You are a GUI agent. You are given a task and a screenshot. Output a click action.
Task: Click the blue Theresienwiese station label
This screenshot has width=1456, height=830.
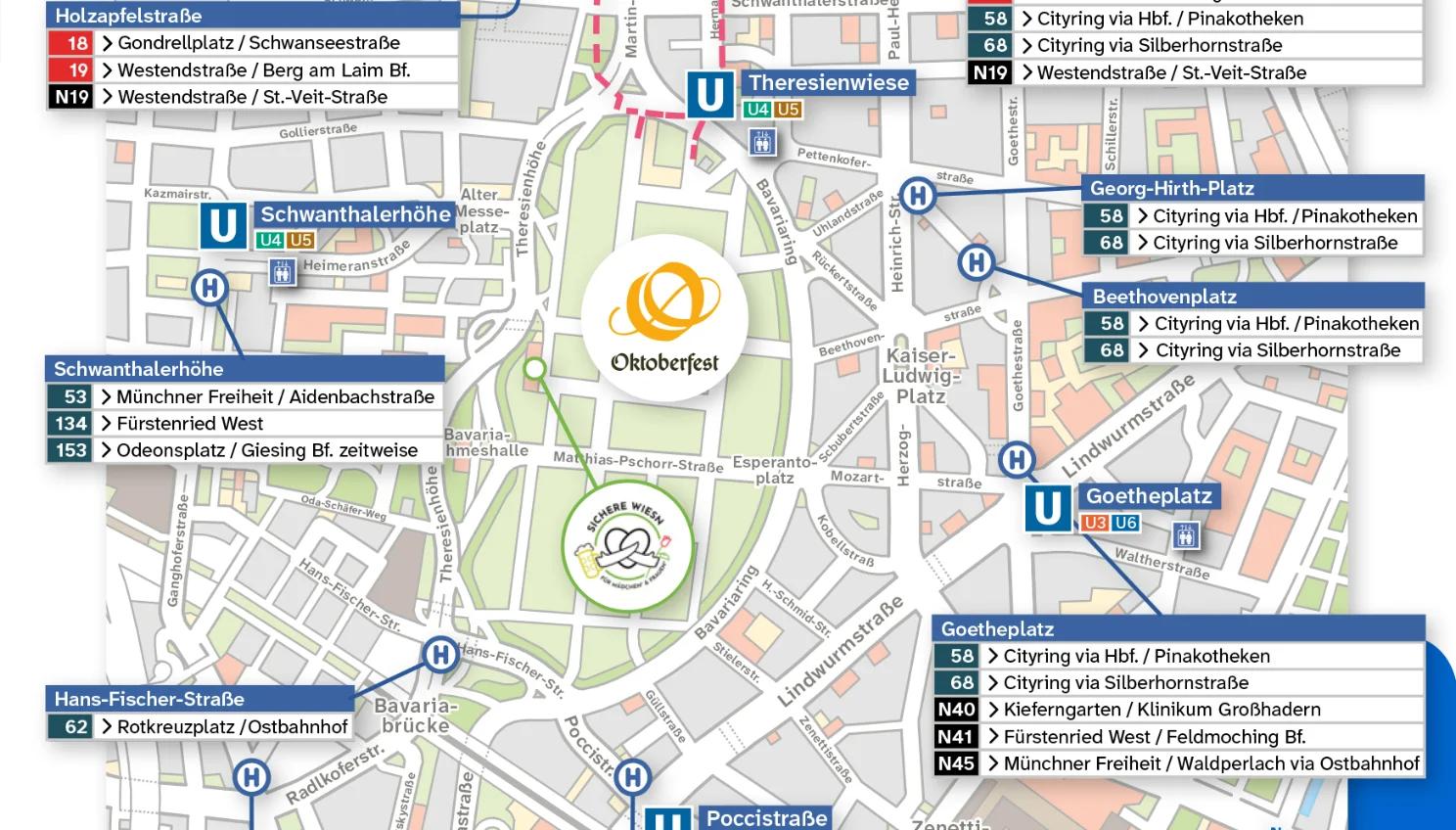click(x=830, y=83)
